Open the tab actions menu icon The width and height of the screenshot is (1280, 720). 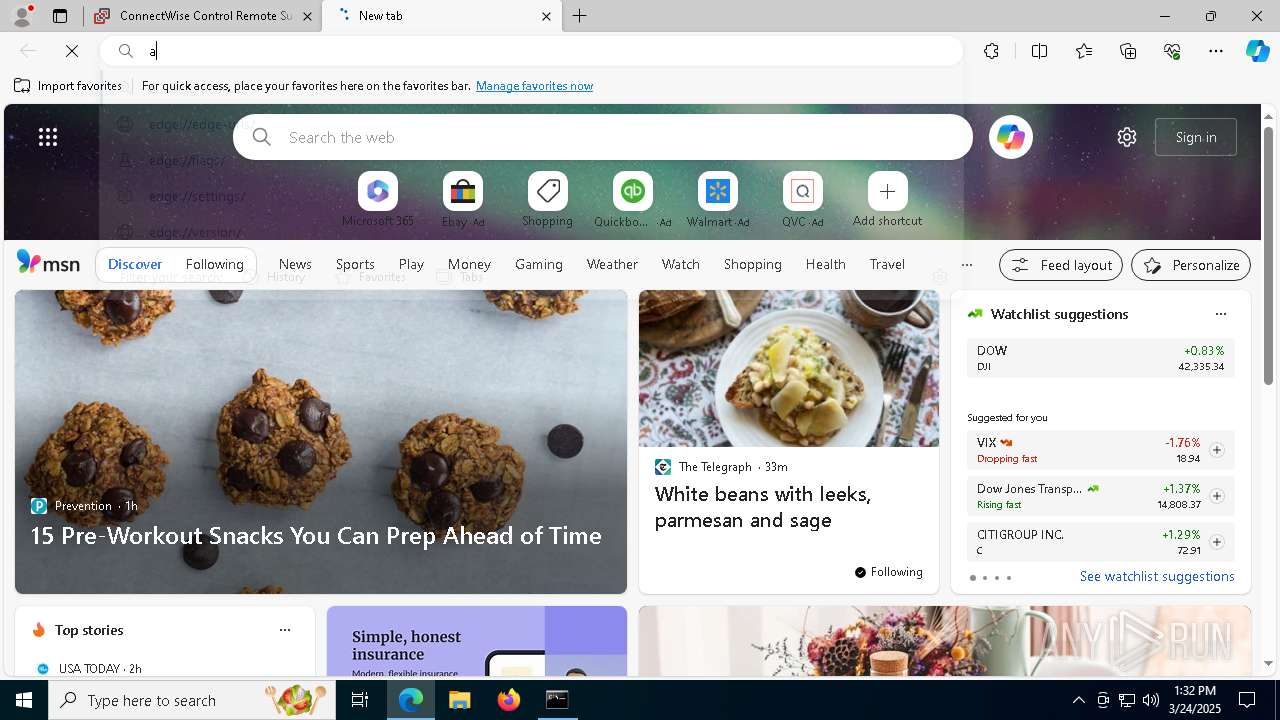tap(60, 16)
